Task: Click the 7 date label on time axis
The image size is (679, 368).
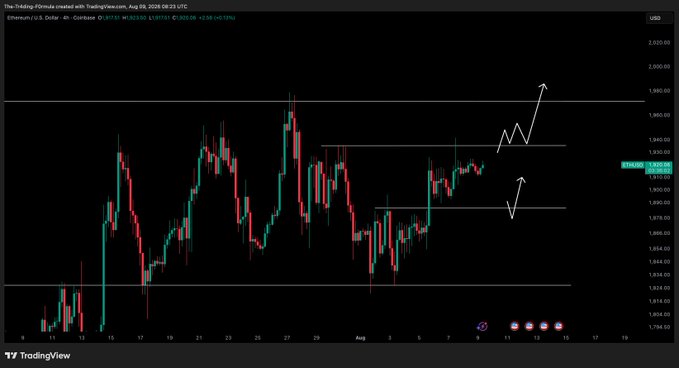Action: (449, 338)
